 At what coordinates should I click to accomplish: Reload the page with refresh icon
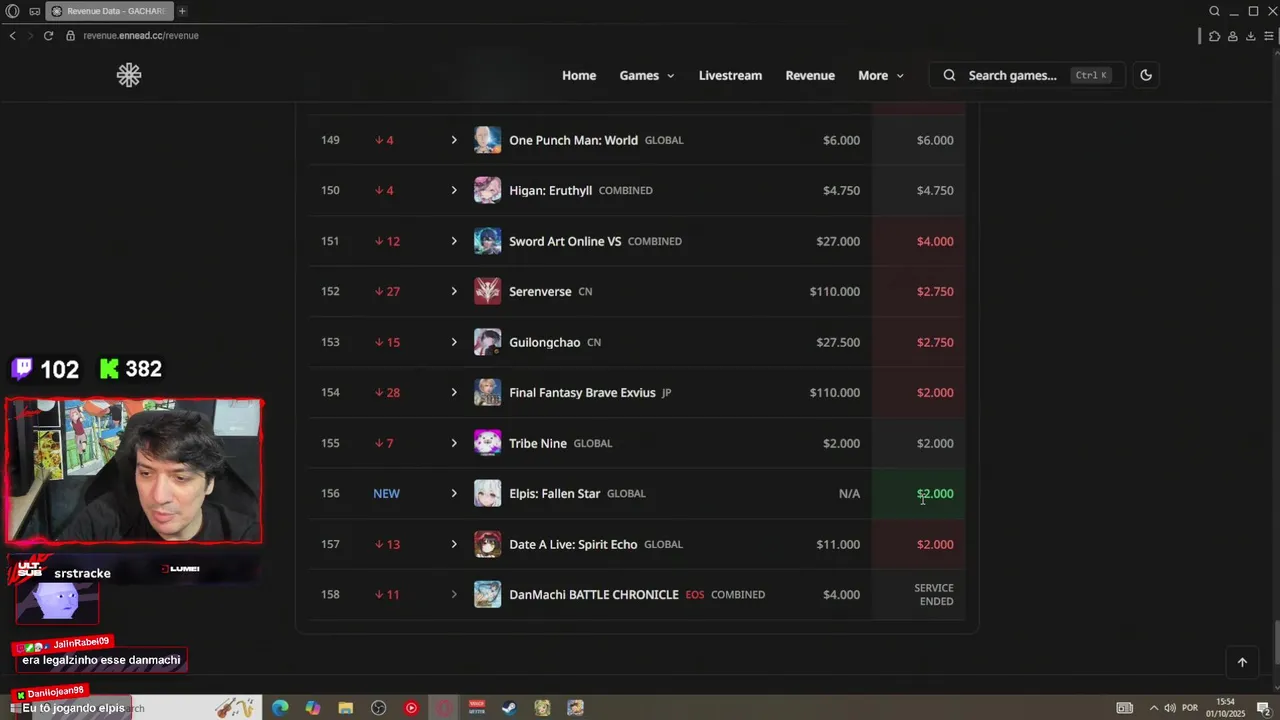(x=48, y=35)
